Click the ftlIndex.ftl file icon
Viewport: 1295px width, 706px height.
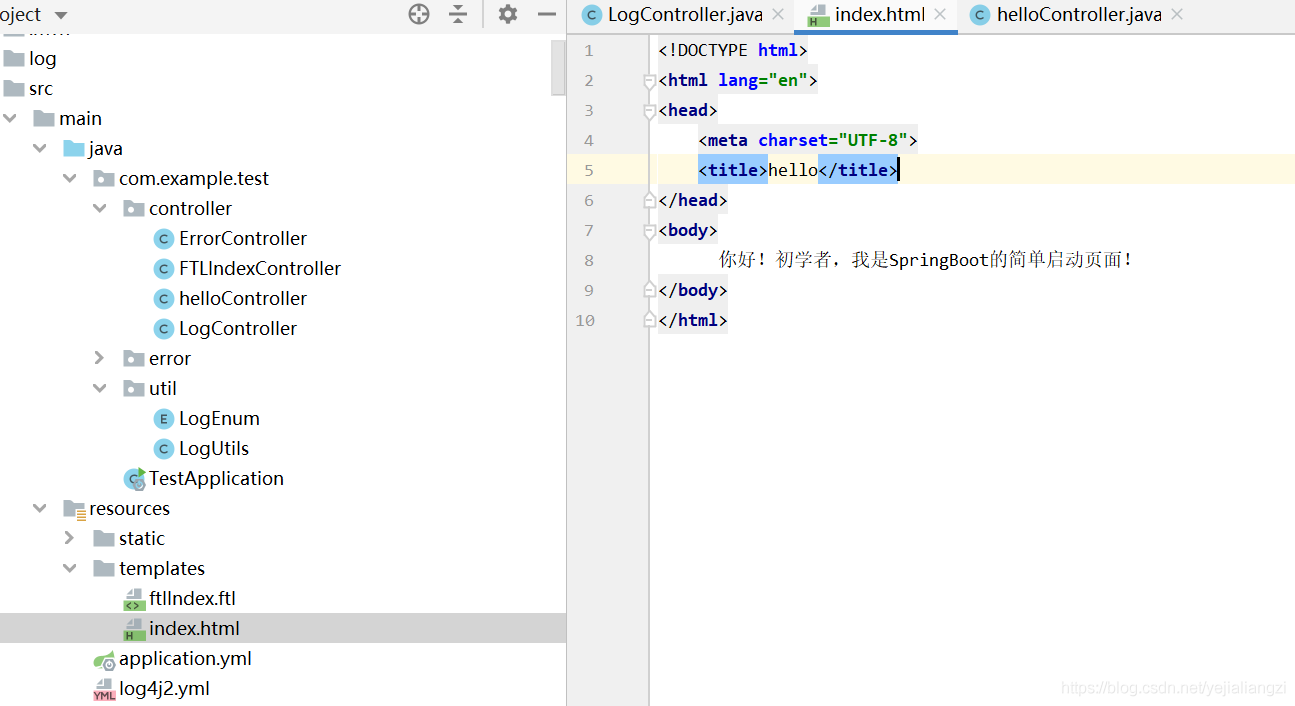pyautogui.click(x=133, y=599)
